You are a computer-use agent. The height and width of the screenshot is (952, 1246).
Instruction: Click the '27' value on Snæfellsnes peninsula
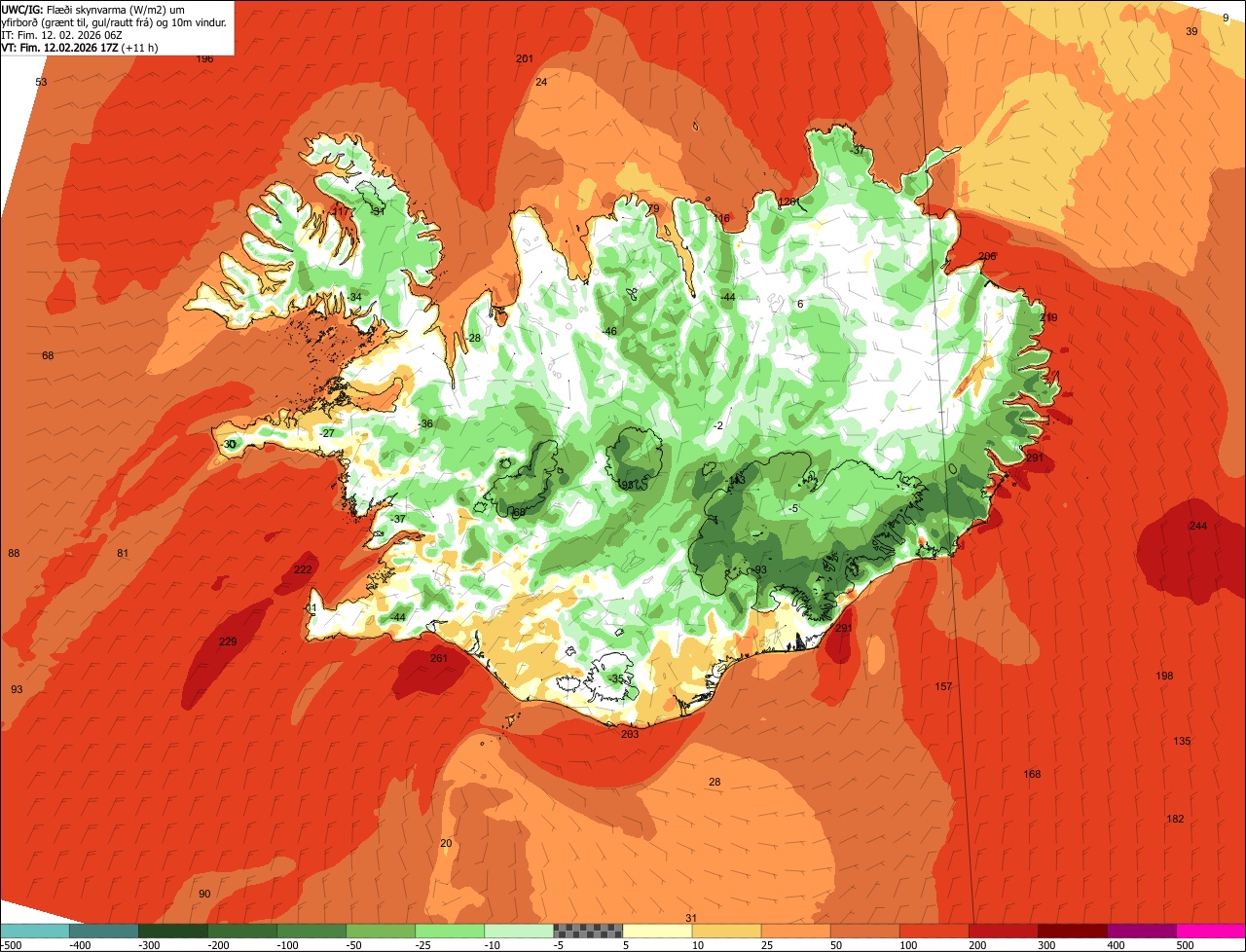[328, 433]
